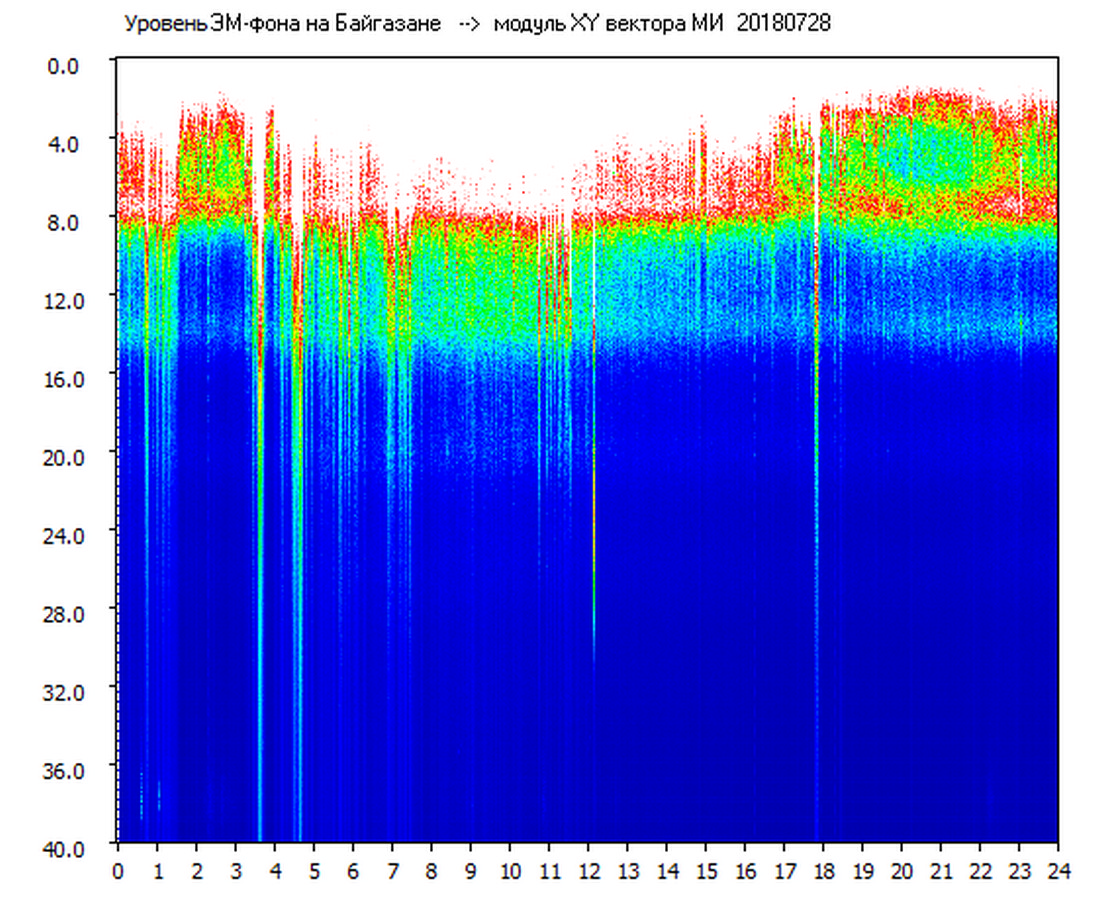This screenshot has width=1096, height=900.
Task: Click the 0 hour label on x-axis
Action: pyautogui.click(x=118, y=871)
